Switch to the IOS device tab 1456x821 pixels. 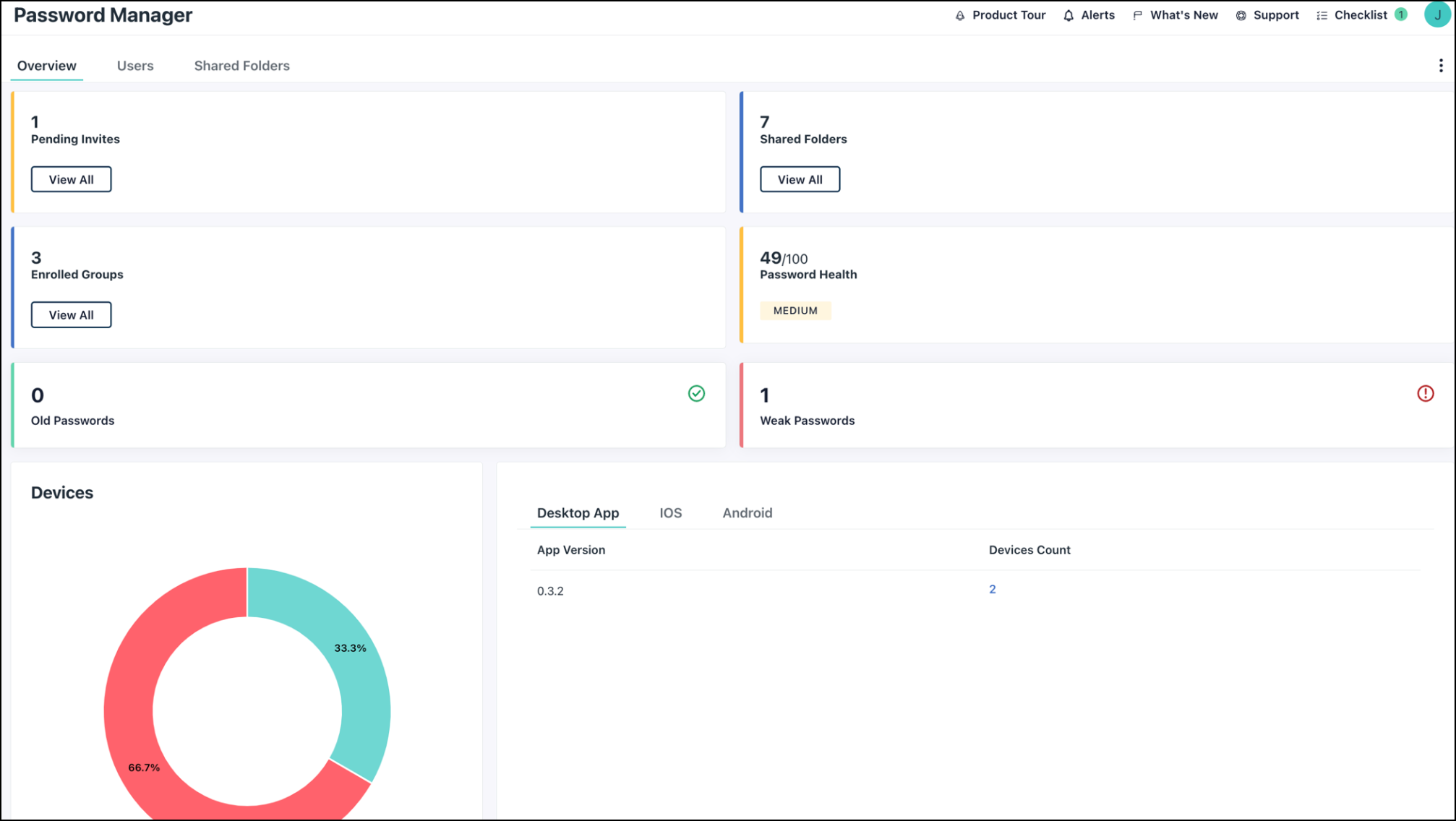click(x=671, y=513)
